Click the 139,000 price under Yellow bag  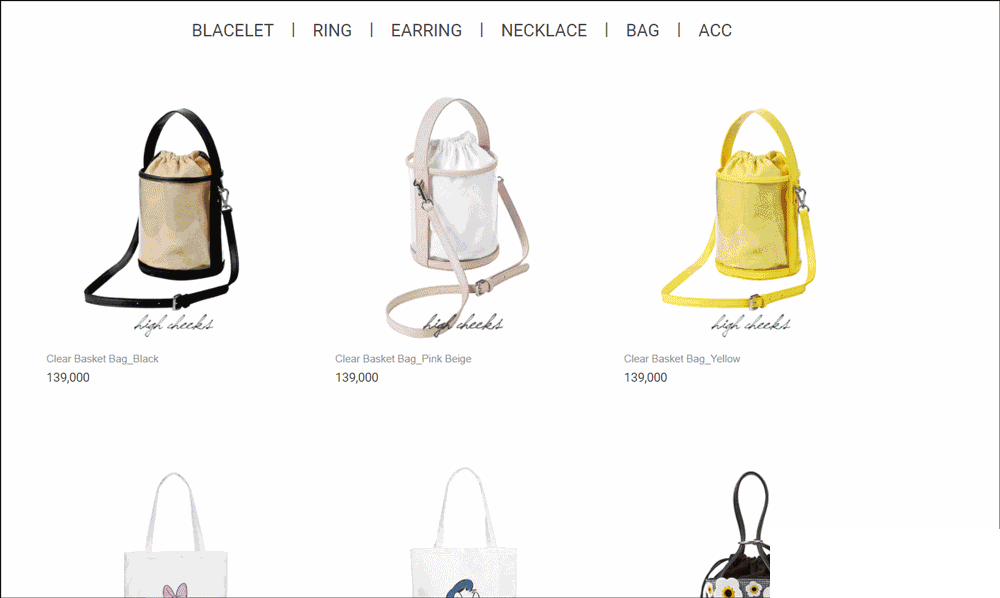click(645, 377)
